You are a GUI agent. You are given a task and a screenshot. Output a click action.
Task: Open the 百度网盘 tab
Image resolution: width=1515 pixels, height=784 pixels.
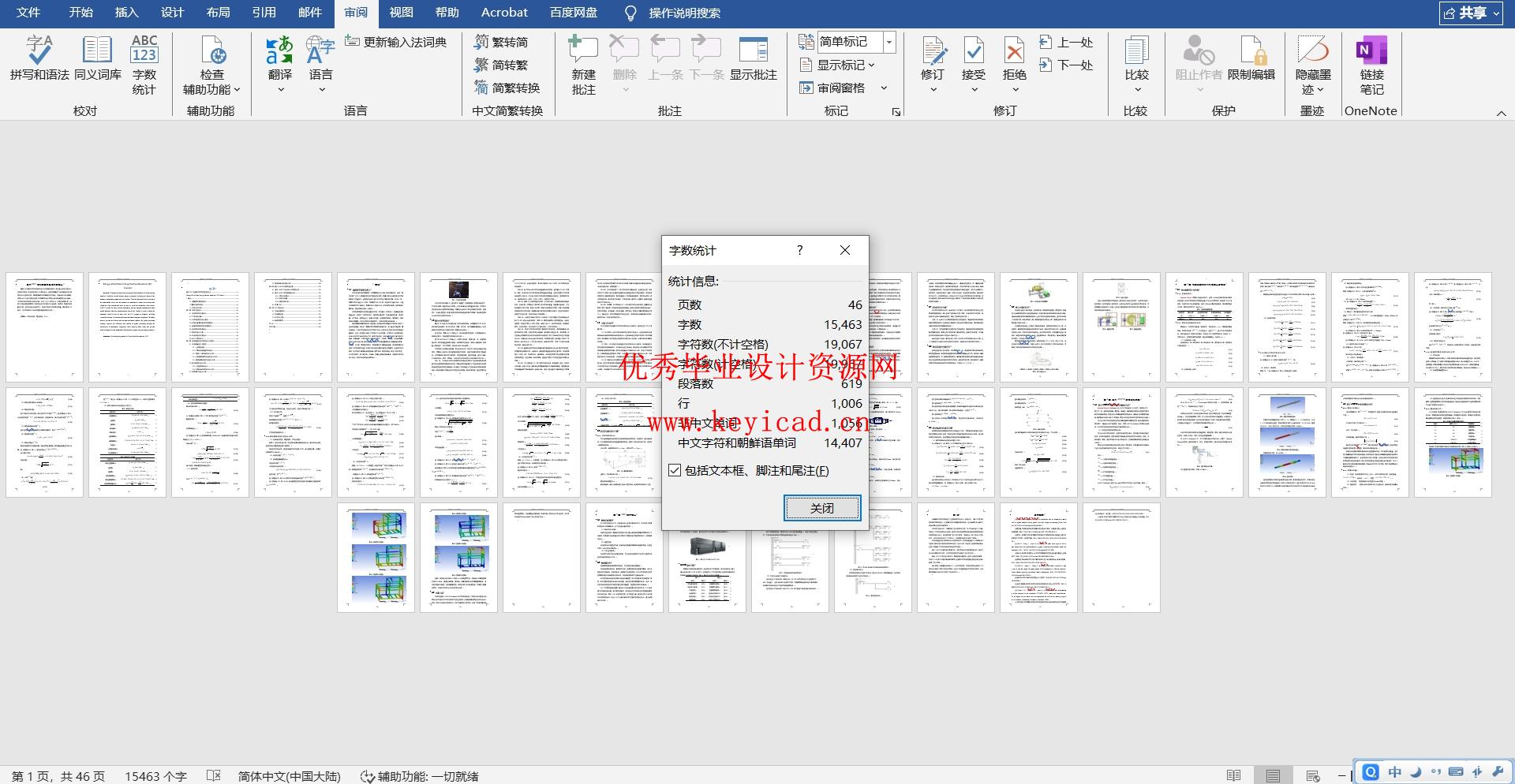574,13
